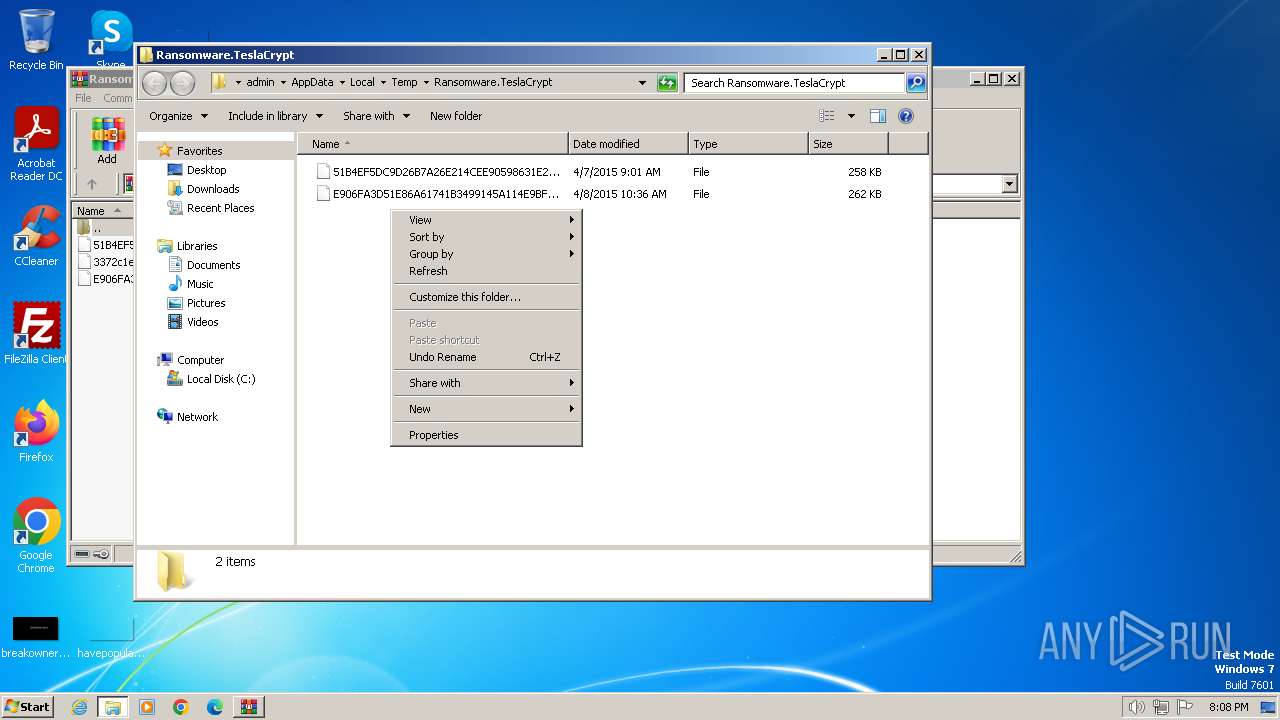The height and width of the screenshot is (720, 1280).
Task: Choose Customize this folder
Action: 486,297
